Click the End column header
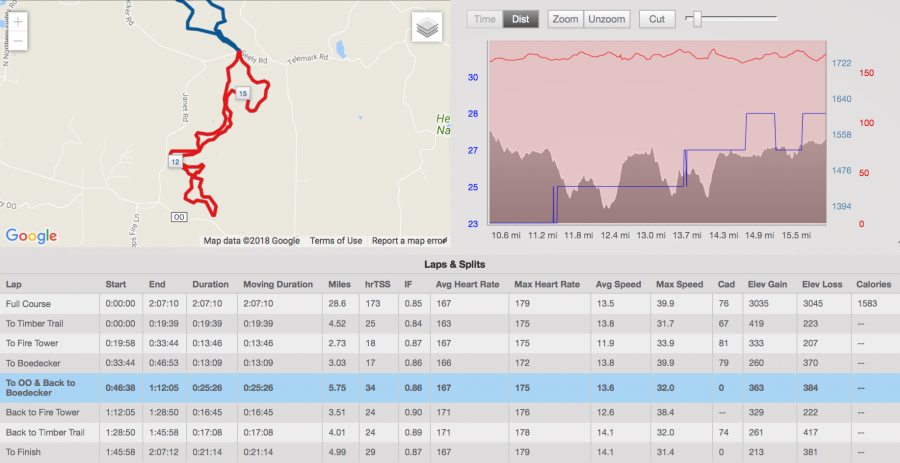 157,284
